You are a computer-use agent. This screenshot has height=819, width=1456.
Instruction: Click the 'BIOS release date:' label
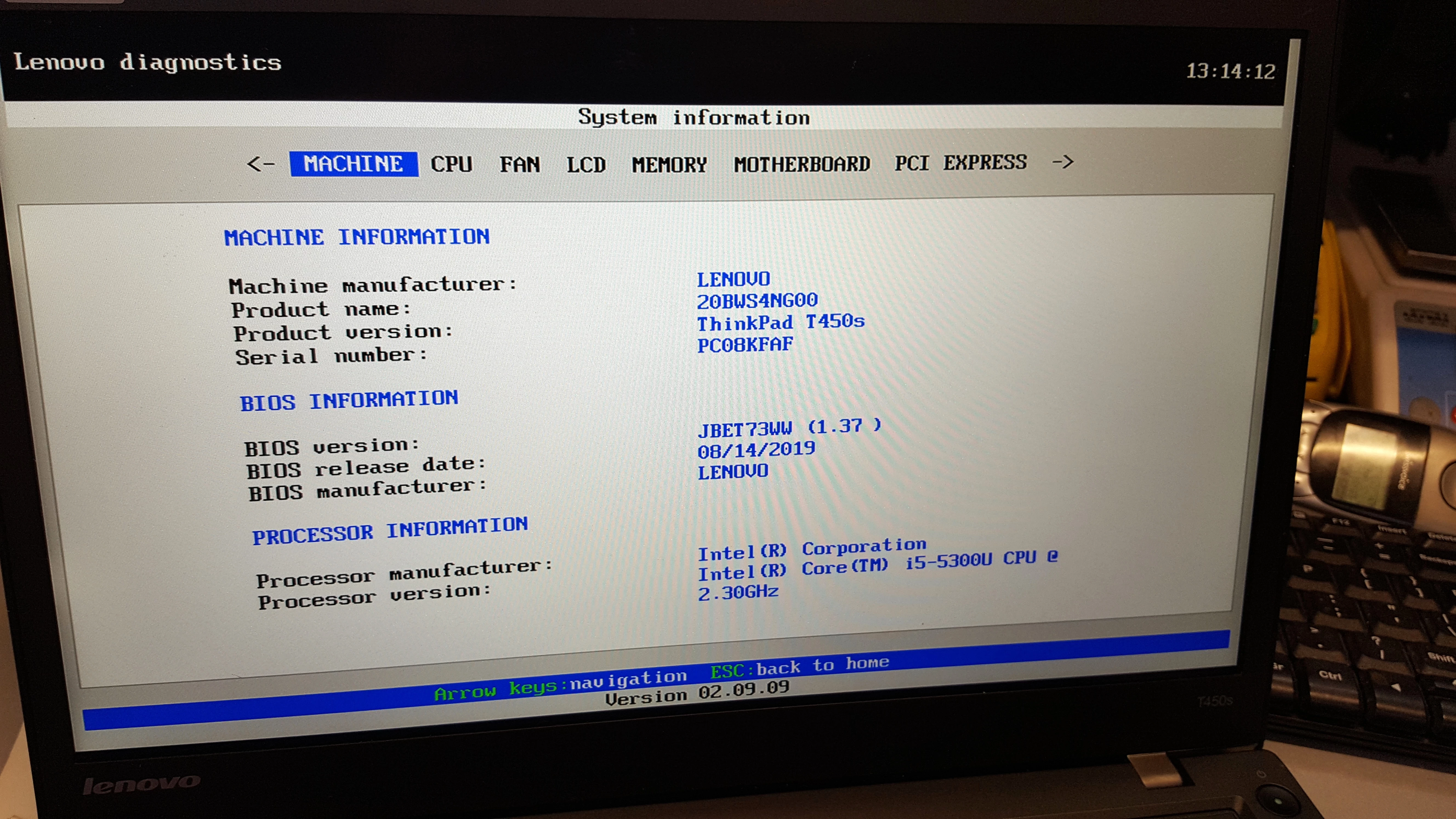tap(366, 467)
